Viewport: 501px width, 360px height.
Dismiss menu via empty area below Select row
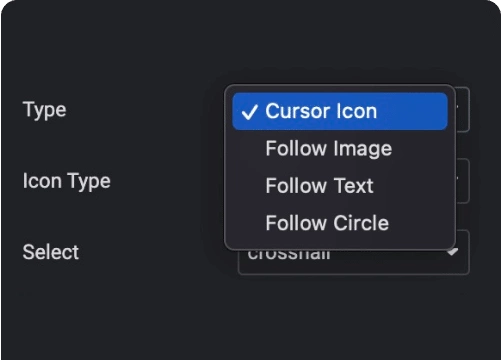coord(250,317)
